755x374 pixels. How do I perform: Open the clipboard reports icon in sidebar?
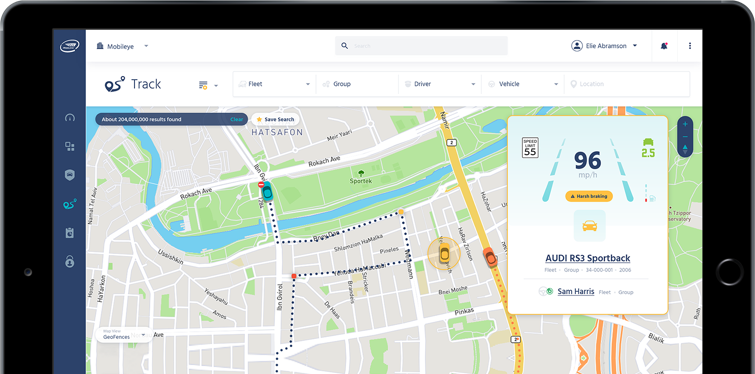pos(70,233)
